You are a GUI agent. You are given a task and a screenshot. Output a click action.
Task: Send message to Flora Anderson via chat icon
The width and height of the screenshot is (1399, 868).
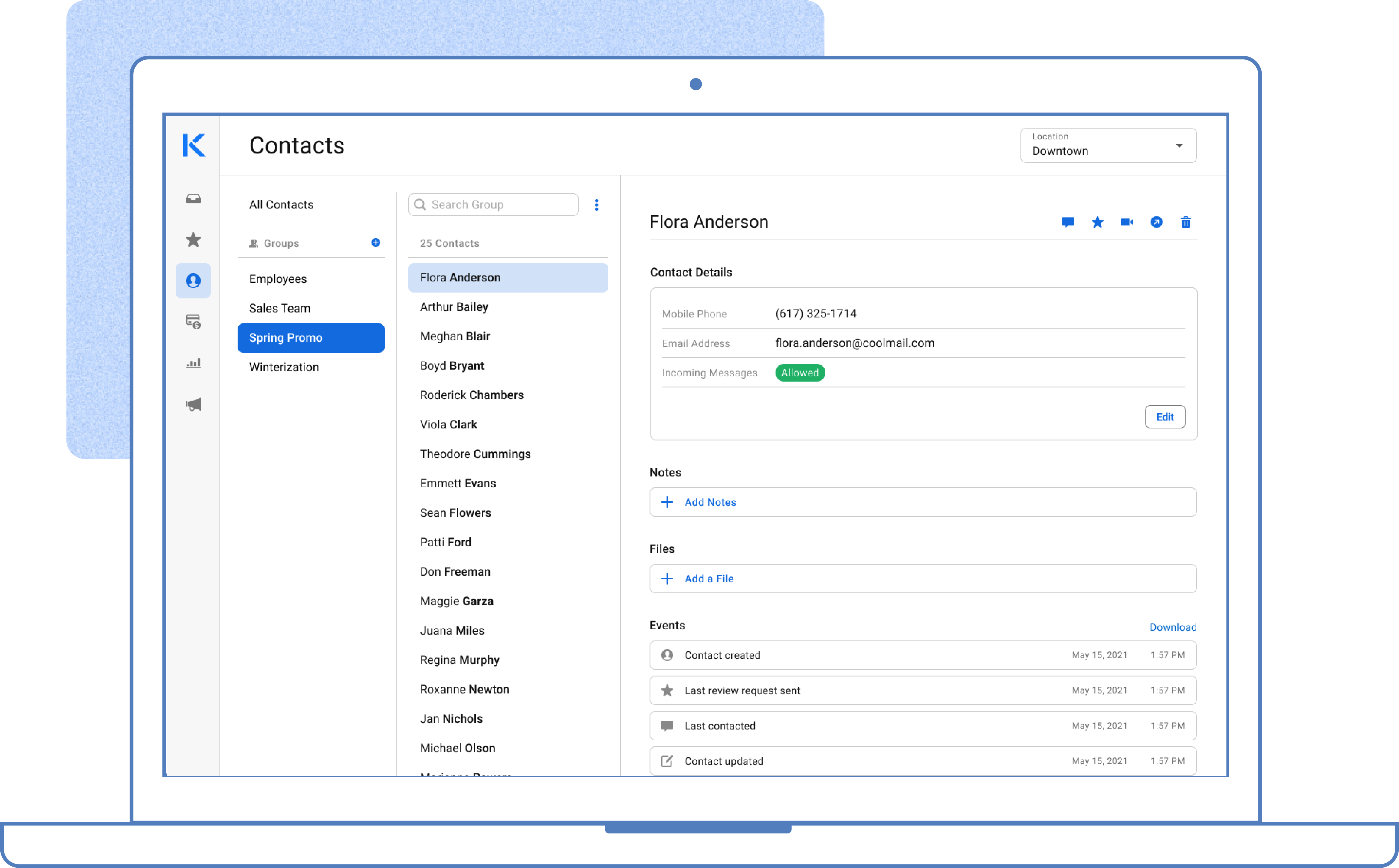[1068, 222]
